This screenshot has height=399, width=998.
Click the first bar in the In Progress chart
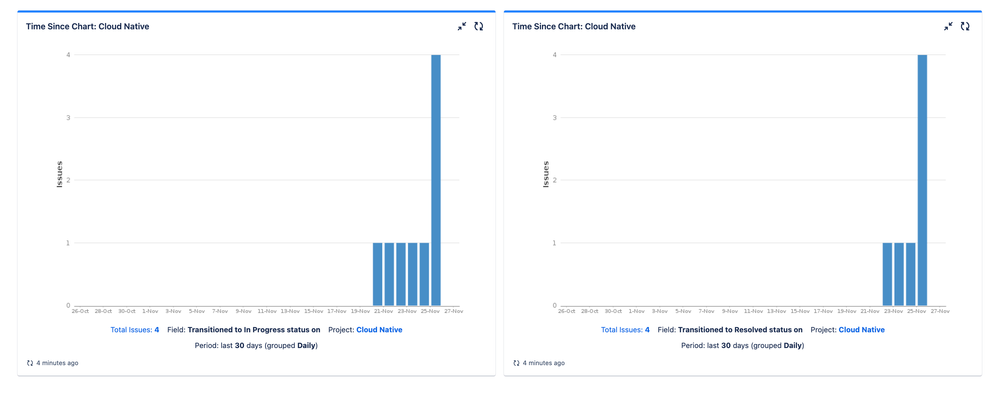[378, 274]
